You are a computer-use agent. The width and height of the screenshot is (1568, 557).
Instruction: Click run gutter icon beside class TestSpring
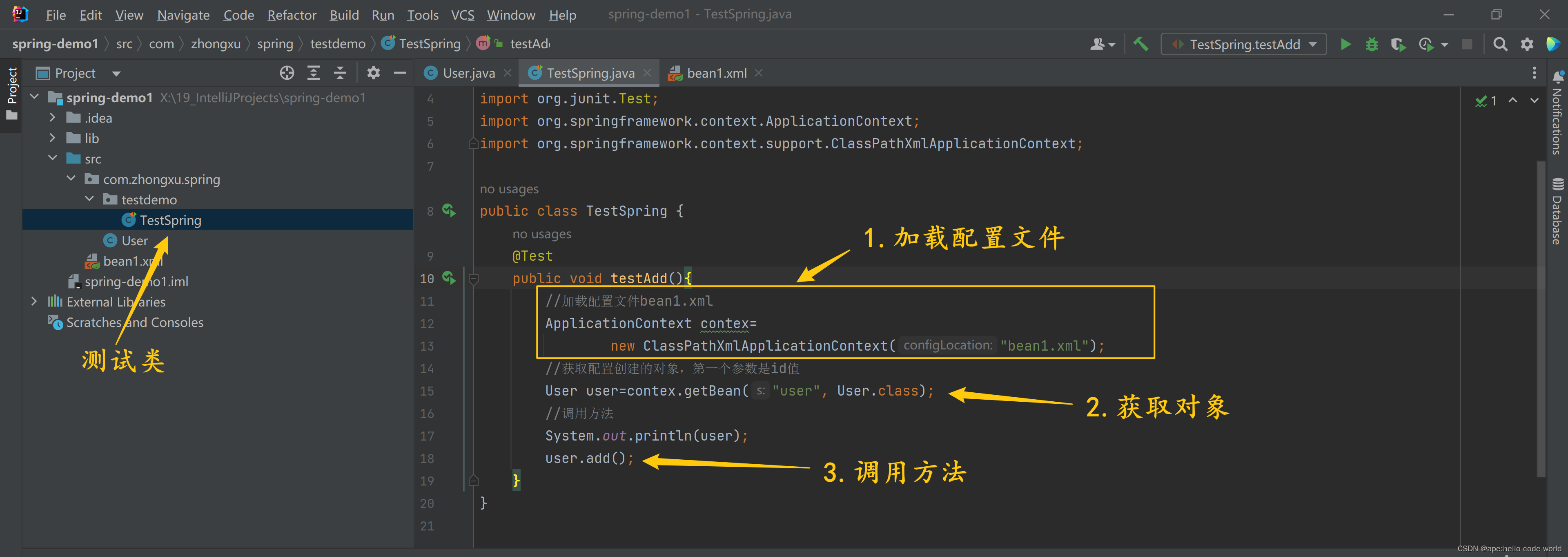pos(449,211)
